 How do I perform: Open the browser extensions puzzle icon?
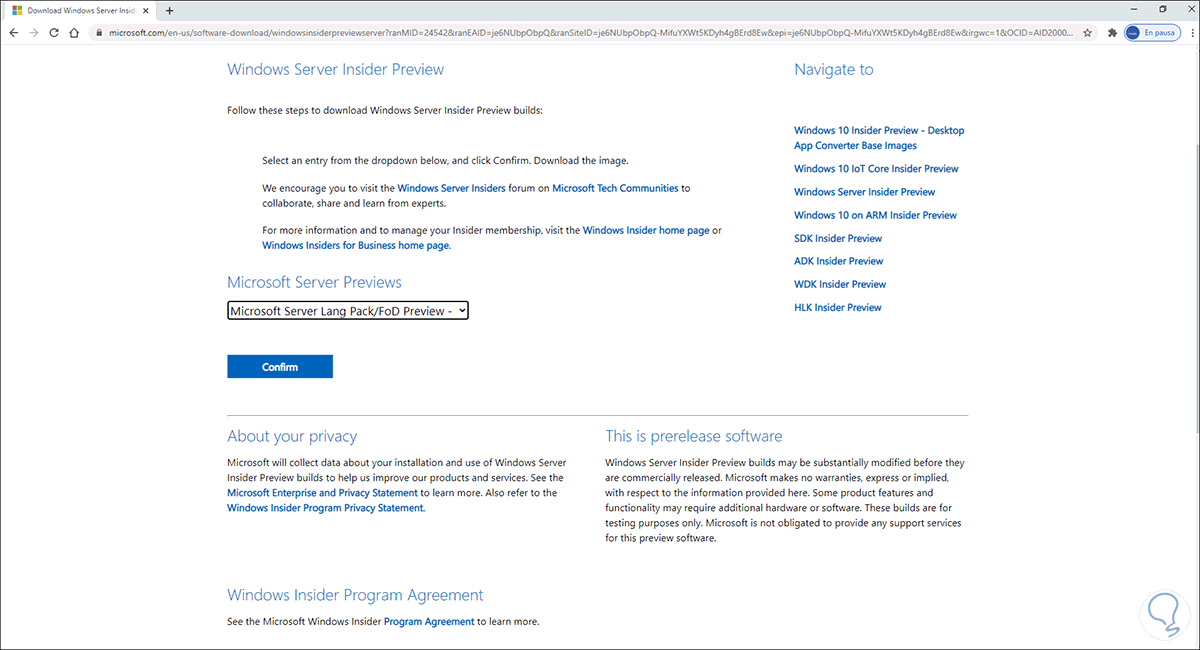point(1111,32)
